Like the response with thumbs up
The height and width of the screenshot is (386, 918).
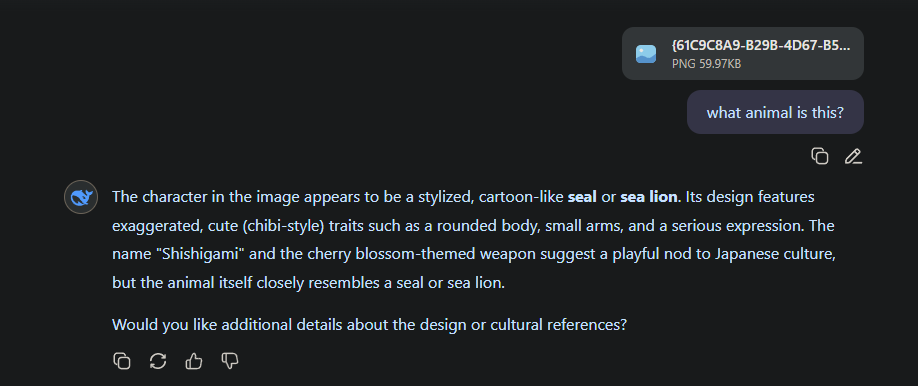194,361
